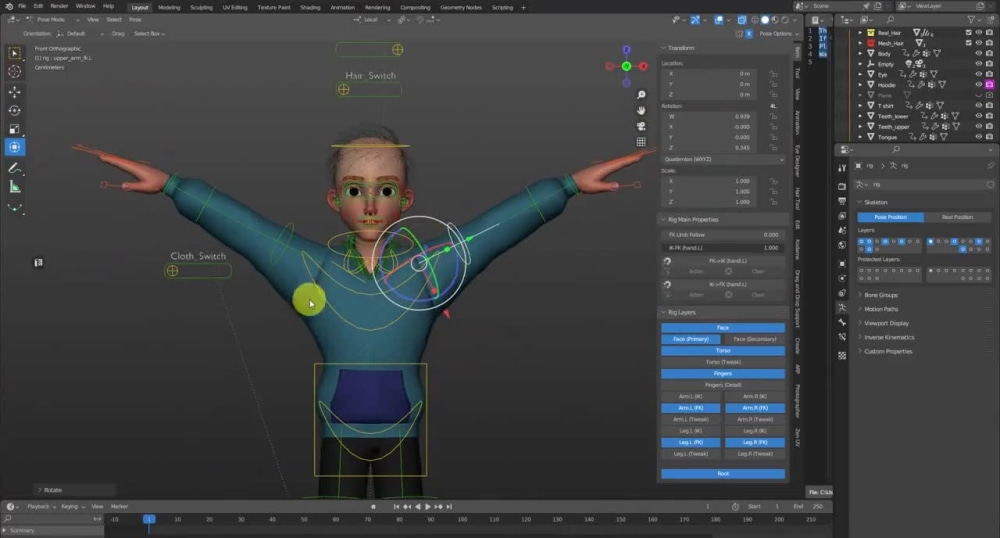This screenshot has width=1000, height=538.
Task: Click the Root rig layer button
Action: point(723,474)
